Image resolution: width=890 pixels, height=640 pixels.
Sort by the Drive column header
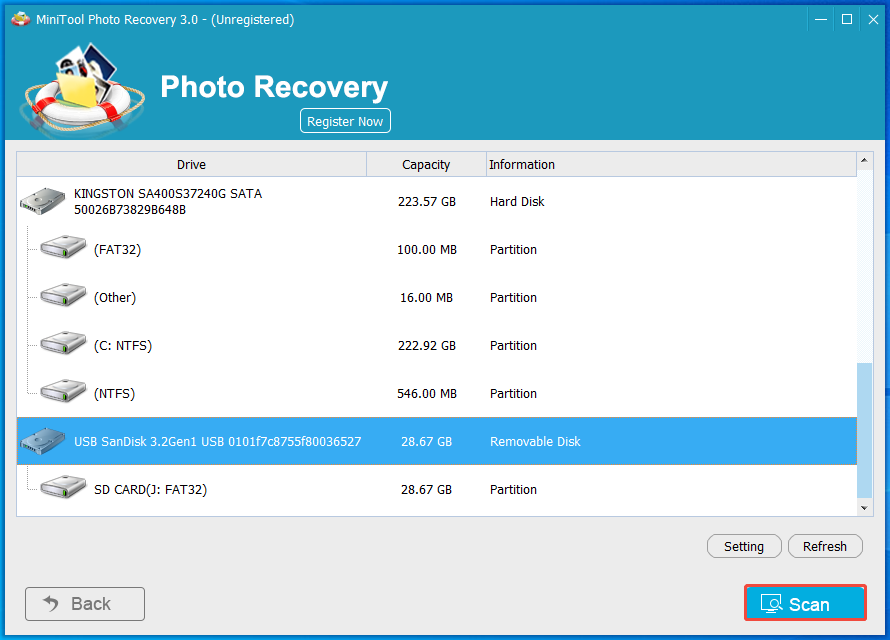coord(191,165)
